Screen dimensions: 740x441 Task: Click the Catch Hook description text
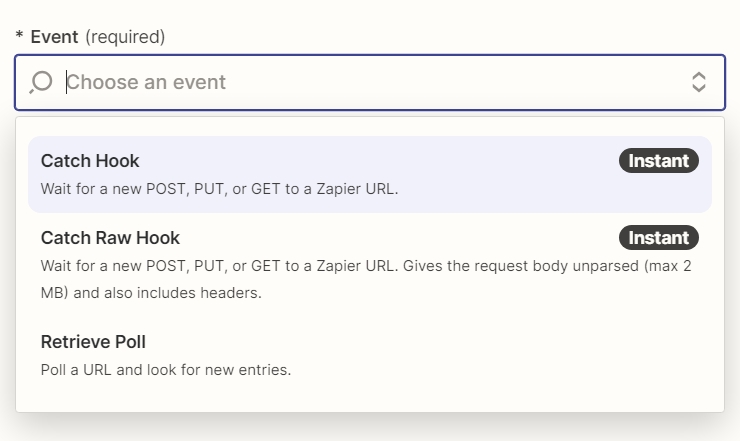(219, 189)
